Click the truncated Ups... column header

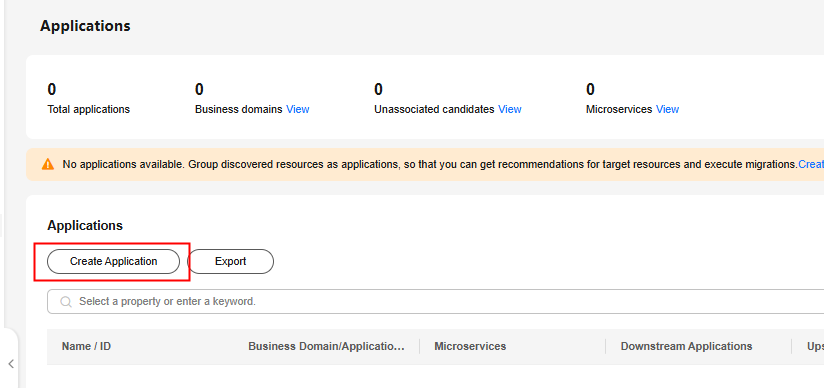tap(815, 346)
